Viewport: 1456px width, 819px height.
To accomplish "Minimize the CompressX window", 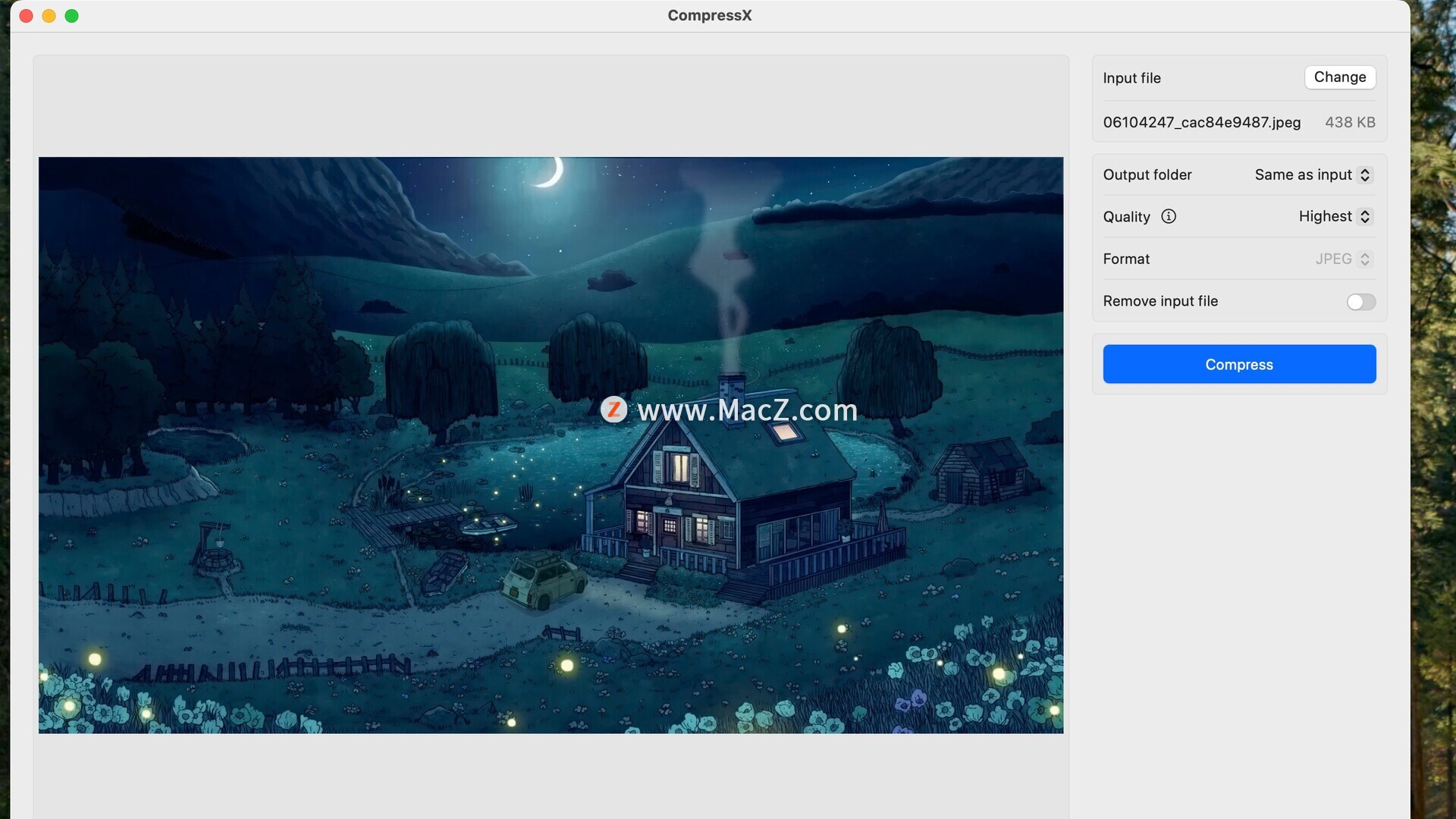I will point(49,16).
